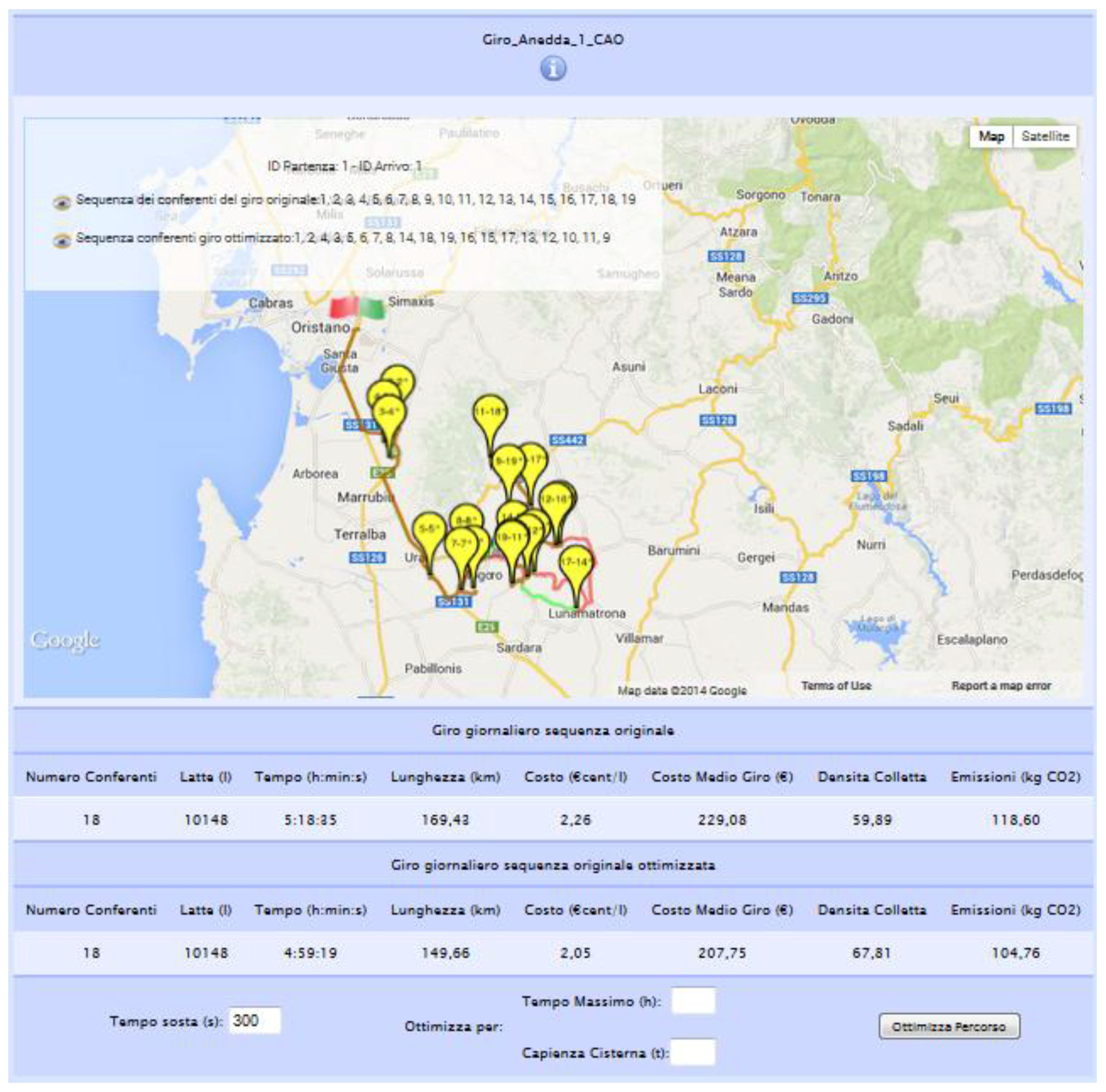
Task: Click the Tempo Massimo (h) input box
Action: (x=693, y=1000)
